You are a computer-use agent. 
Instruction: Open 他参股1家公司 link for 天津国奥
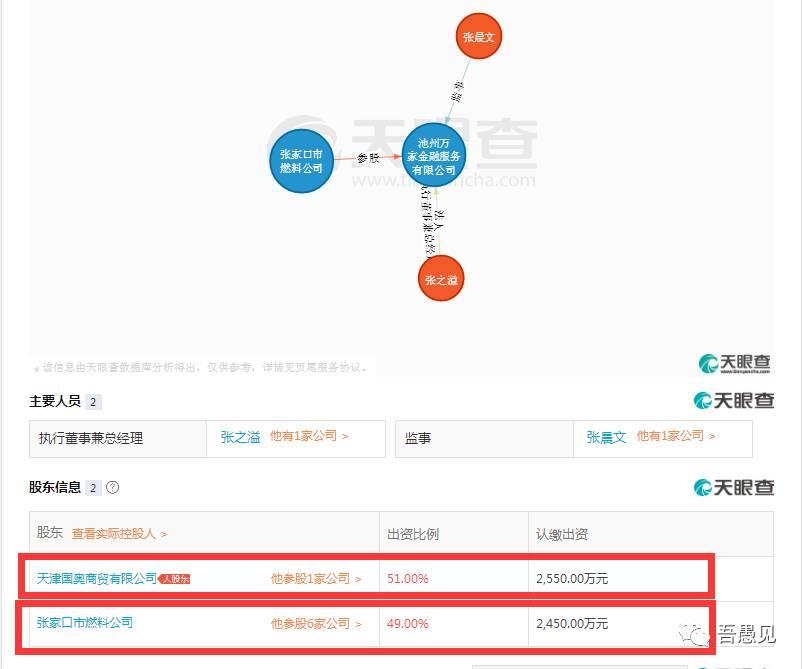pos(316,578)
